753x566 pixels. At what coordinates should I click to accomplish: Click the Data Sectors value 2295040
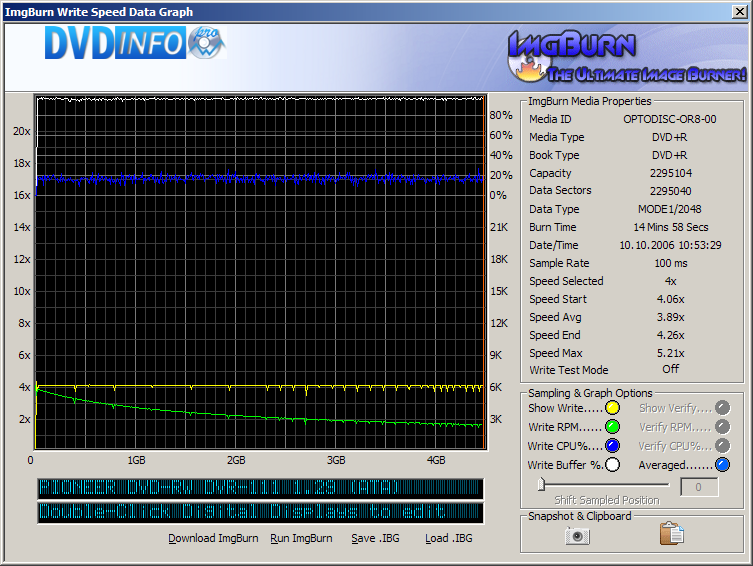tap(671, 191)
